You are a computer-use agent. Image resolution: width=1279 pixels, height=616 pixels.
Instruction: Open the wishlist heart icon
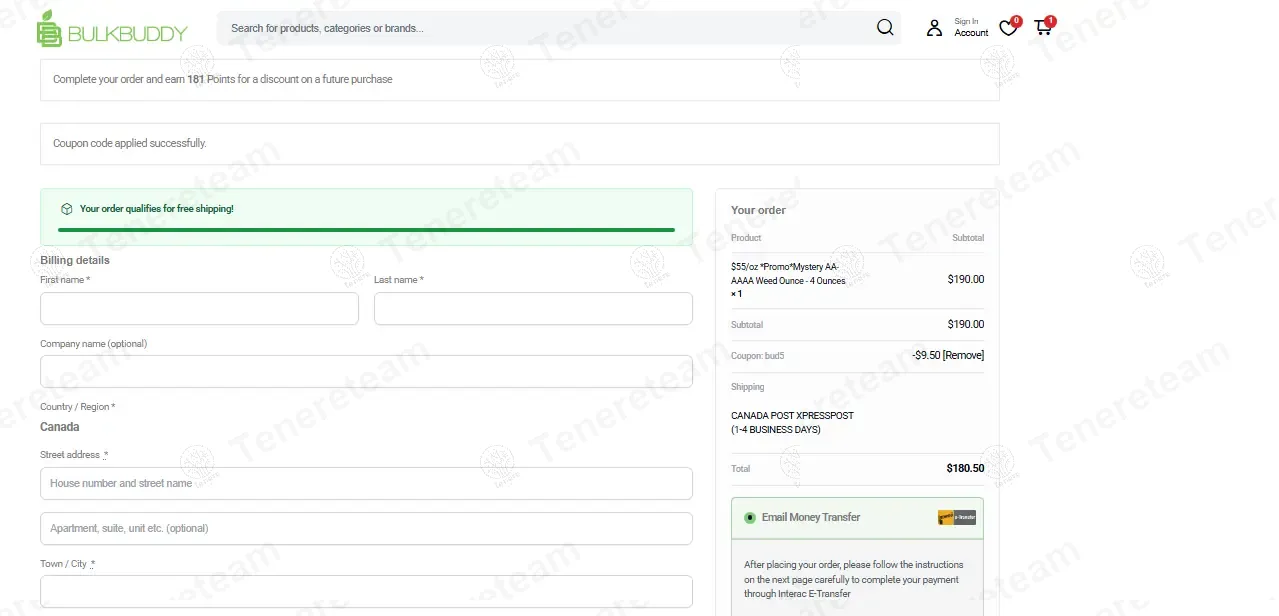pos(1008,28)
